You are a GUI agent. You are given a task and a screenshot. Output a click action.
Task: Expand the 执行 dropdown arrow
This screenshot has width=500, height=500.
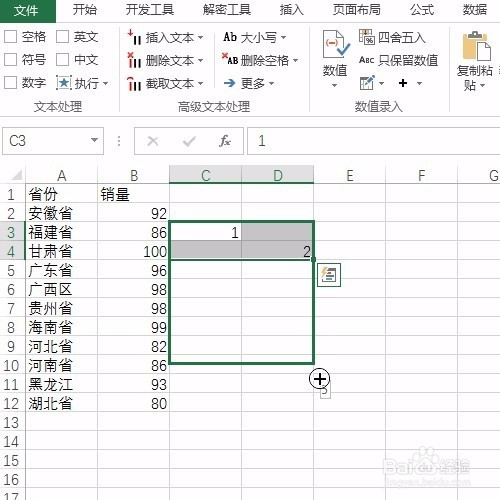106,83
